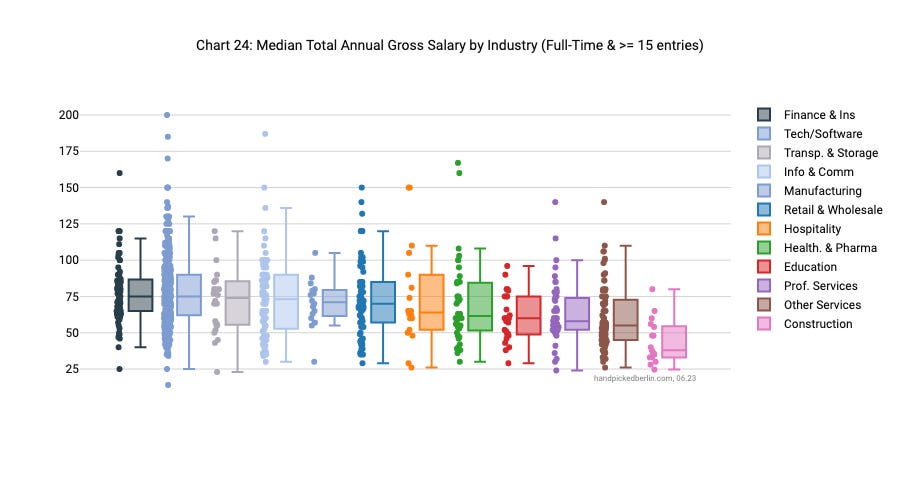Click the 200 y-axis label
Image resolution: width=900 pixels, height=480 pixels.
(x=69, y=115)
